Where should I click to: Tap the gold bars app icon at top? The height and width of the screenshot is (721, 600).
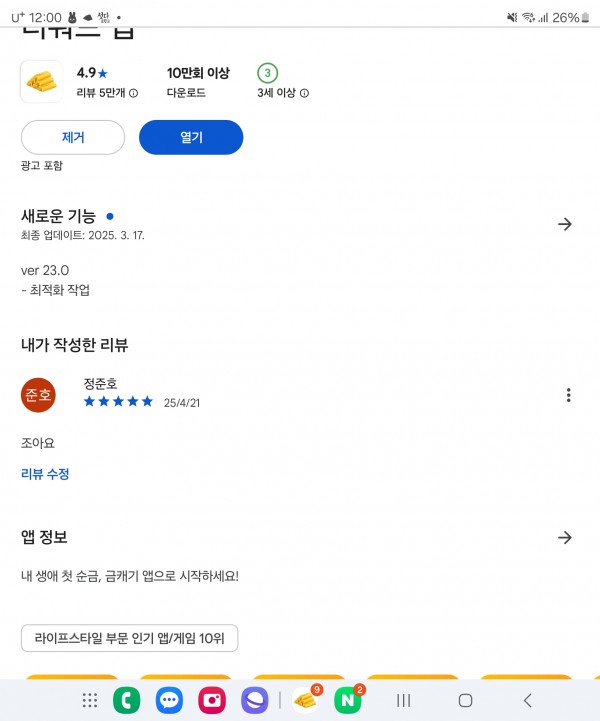coord(41,81)
